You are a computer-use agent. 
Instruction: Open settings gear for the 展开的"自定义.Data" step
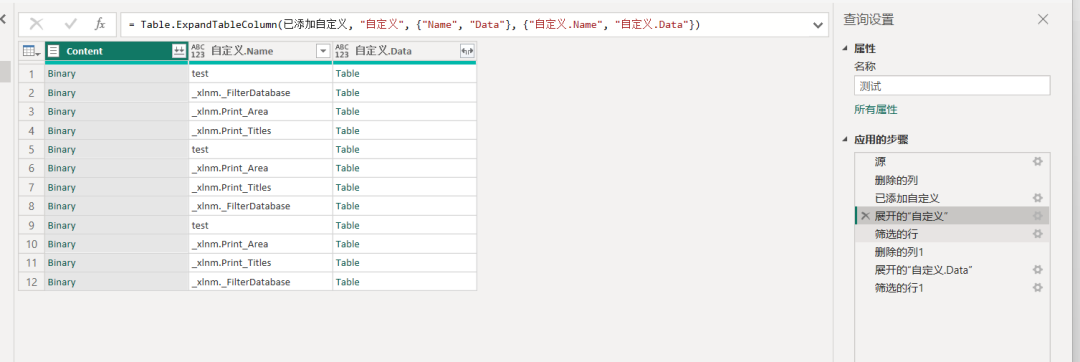(x=1037, y=270)
